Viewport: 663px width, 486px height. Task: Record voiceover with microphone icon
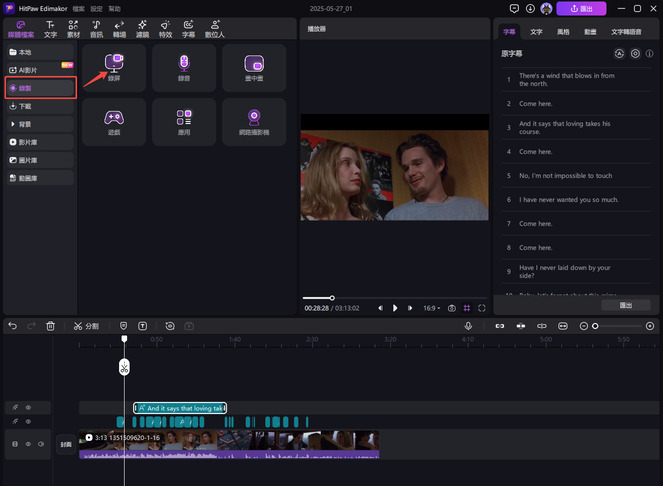(468, 326)
